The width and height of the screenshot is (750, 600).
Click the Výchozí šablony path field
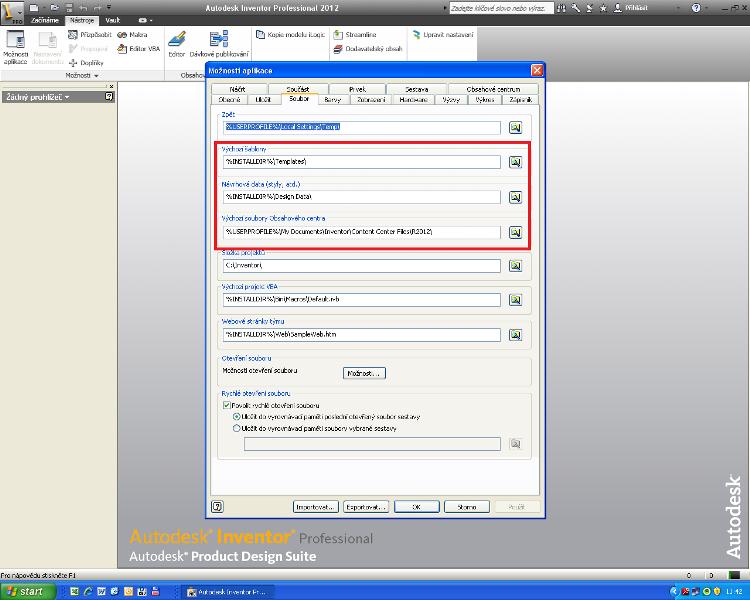362,162
